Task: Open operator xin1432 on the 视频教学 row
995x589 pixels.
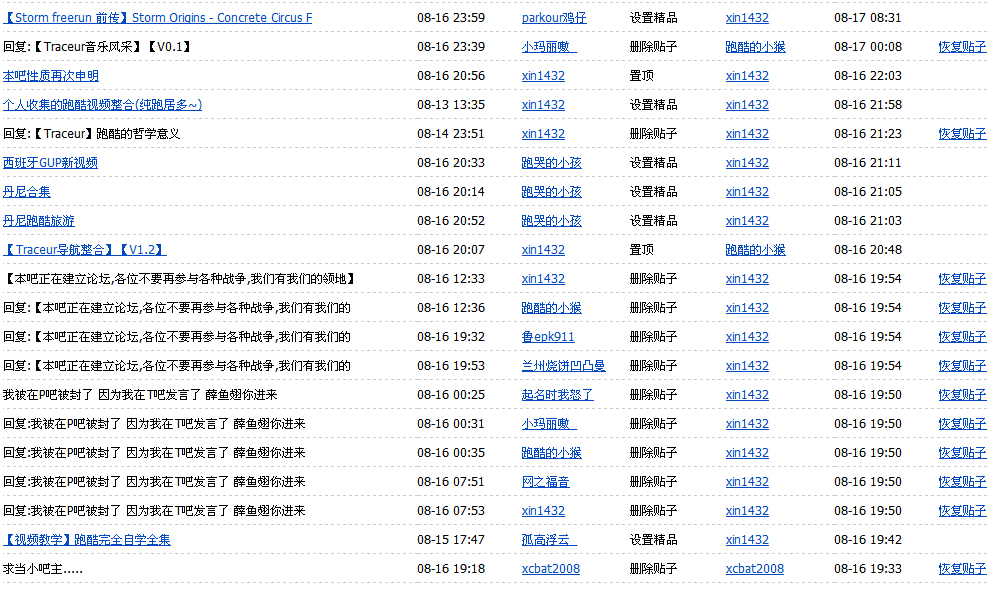Action: click(x=747, y=540)
